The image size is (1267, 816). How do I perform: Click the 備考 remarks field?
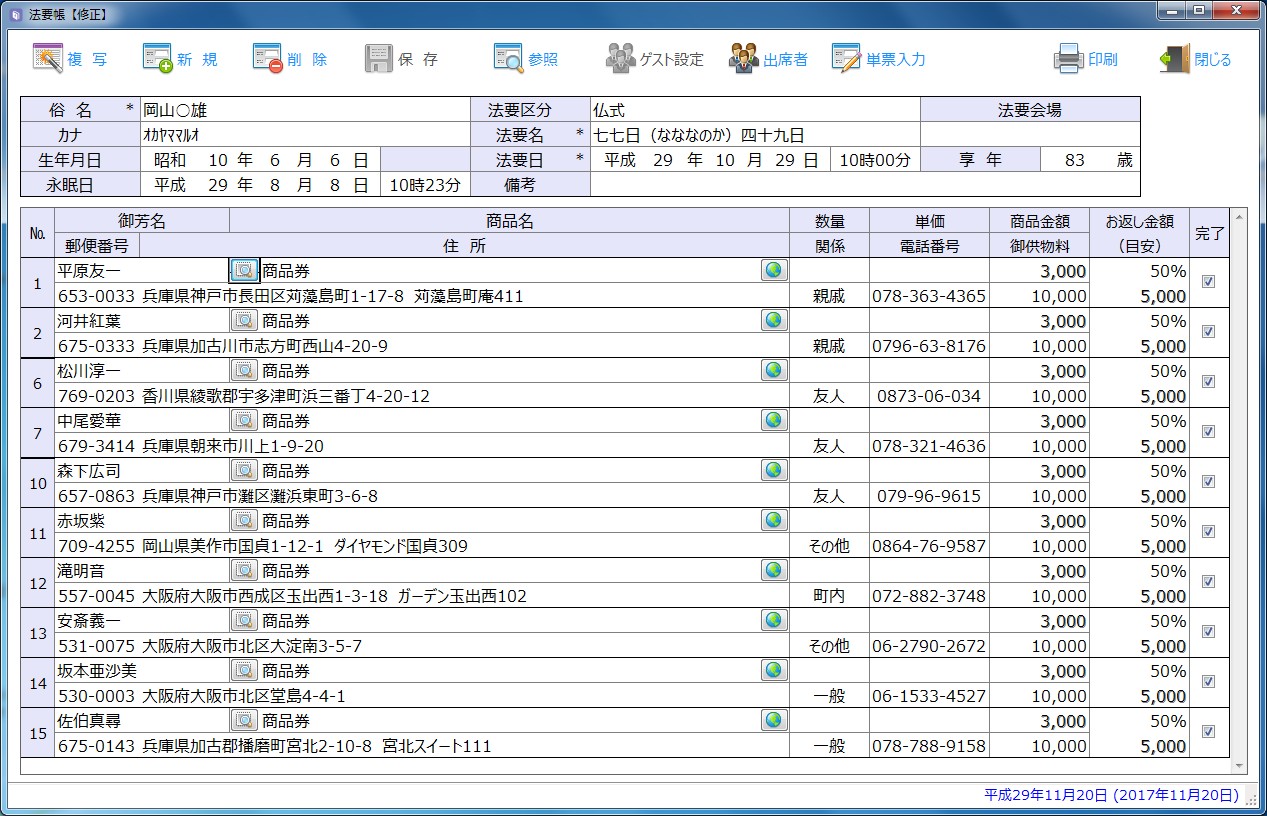(x=864, y=185)
